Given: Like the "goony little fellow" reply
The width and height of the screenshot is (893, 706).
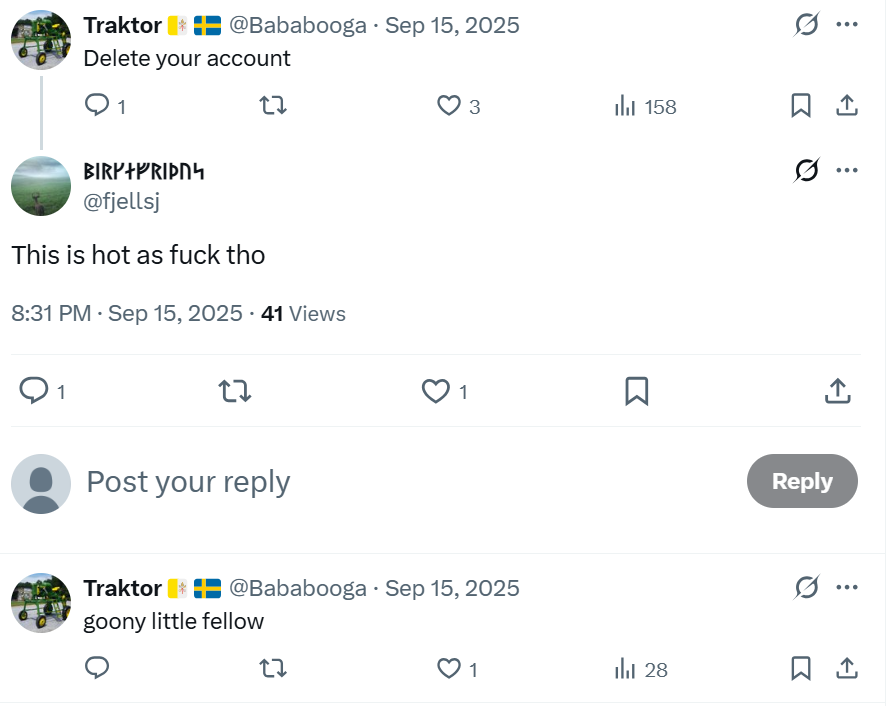Looking at the screenshot, I should pyautogui.click(x=449, y=668).
